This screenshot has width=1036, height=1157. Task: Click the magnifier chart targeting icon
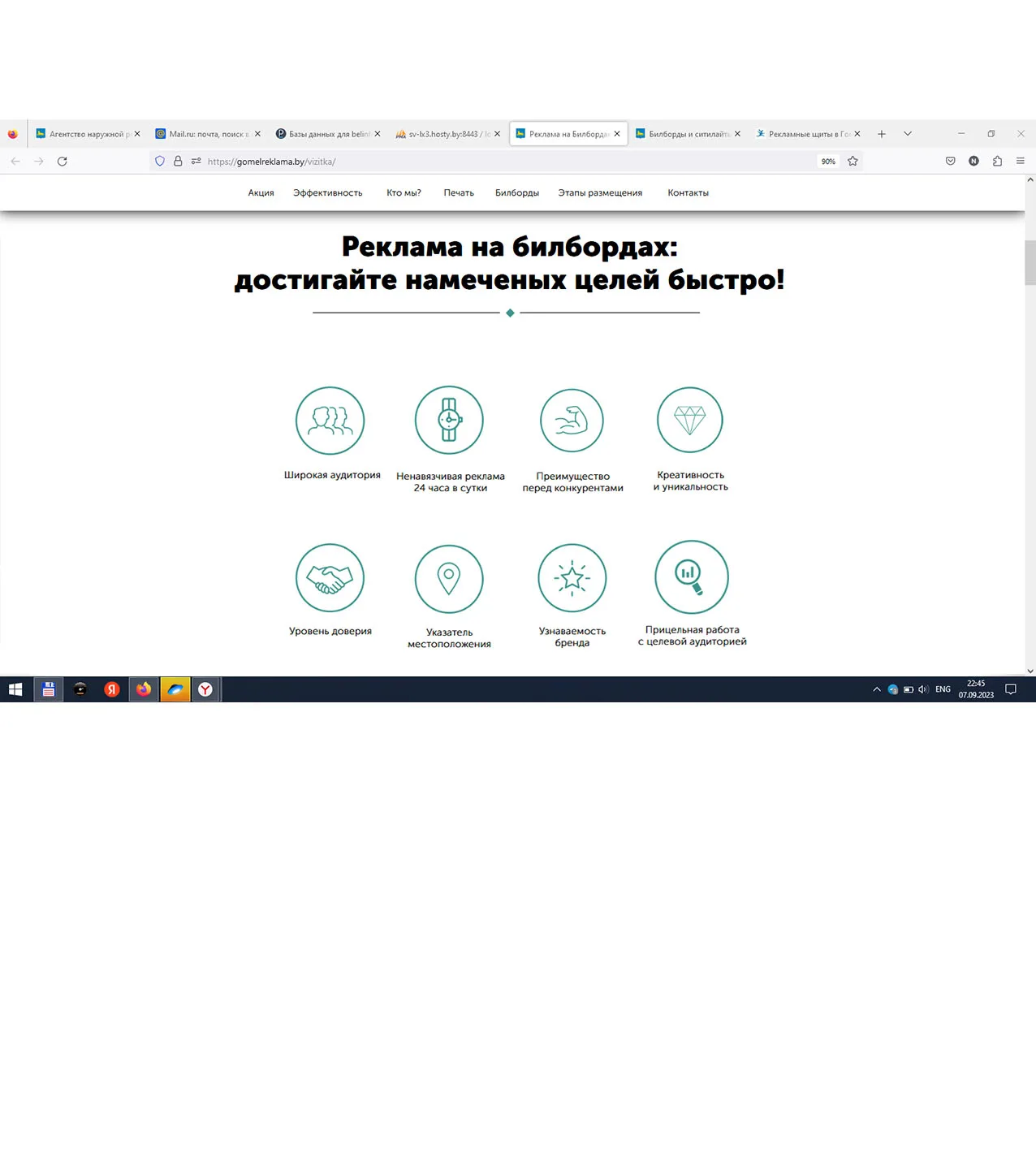pyautogui.click(x=691, y=576)
